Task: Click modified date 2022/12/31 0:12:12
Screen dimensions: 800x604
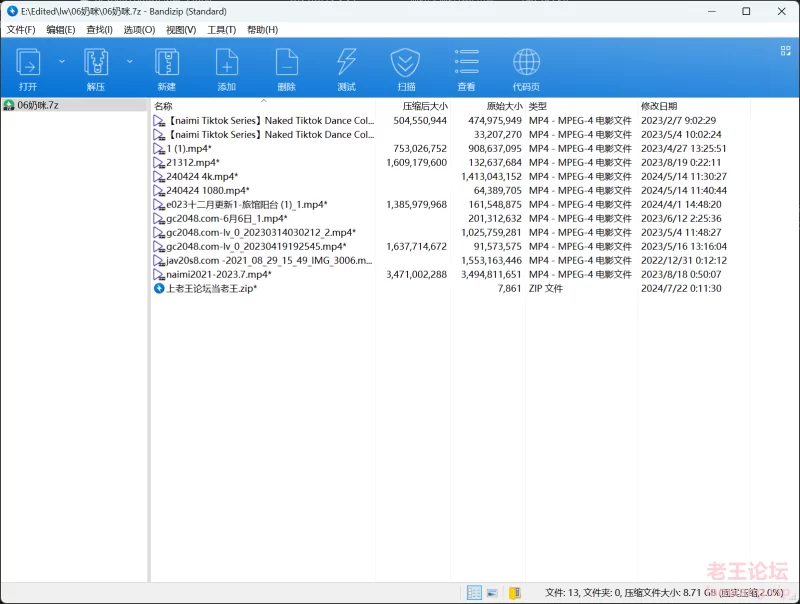Action: tap(684, 261)
